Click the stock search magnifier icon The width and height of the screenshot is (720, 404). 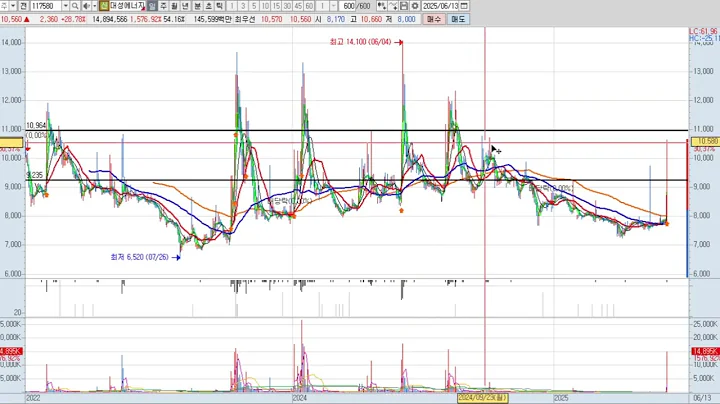point(75,6)
